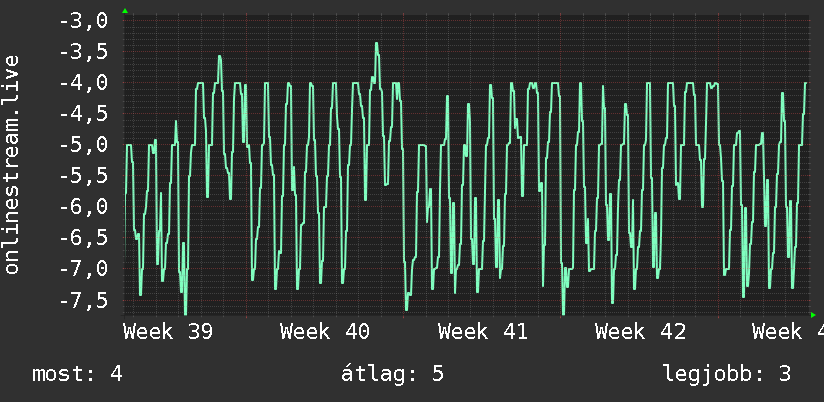Click the 'Week 40' x-axis label
The height and width of the screenshot is (402, 824).
(325, 332)
